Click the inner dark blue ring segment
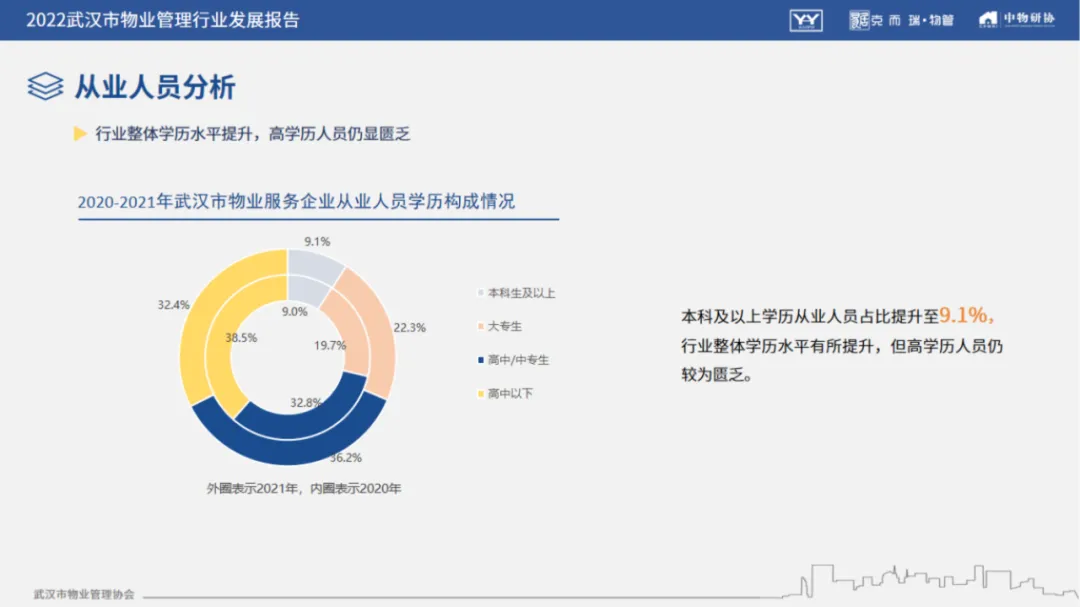The width and height of the screenshot is (1080, 607). click(296, 426)
